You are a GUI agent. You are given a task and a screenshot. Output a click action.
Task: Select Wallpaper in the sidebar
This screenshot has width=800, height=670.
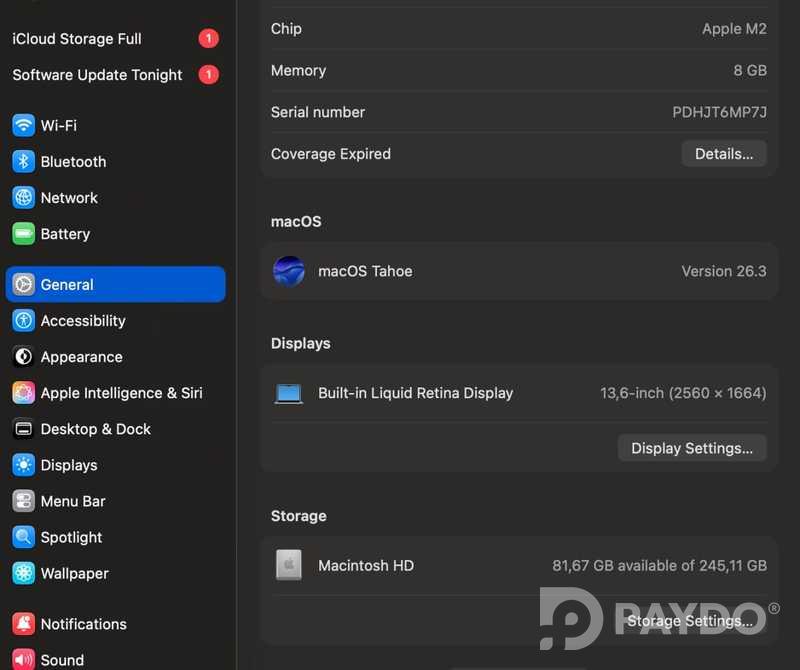click(x=115, y=574)
